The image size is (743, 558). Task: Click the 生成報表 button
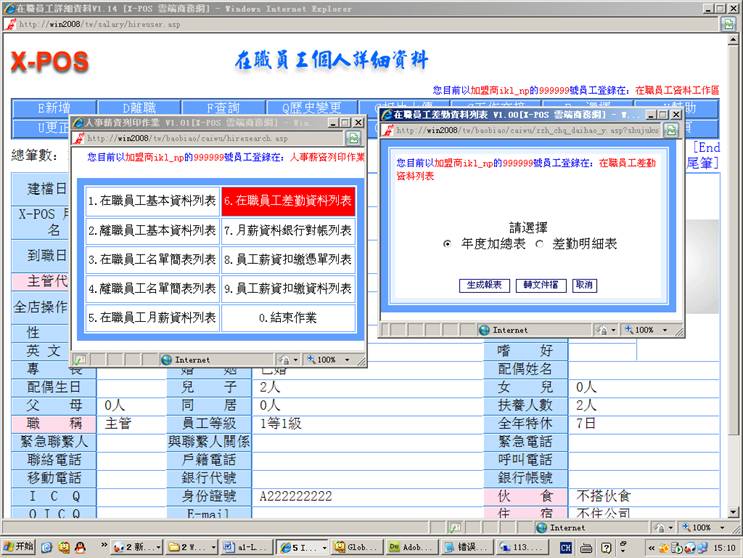[485, 285]
